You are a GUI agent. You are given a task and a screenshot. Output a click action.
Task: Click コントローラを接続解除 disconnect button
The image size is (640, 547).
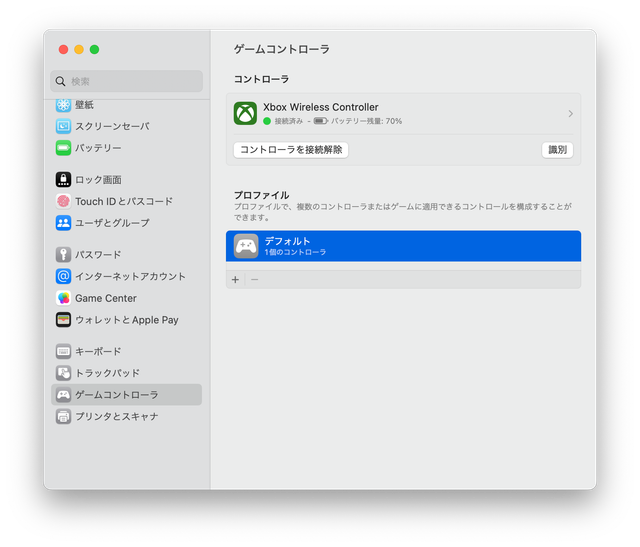291,150
